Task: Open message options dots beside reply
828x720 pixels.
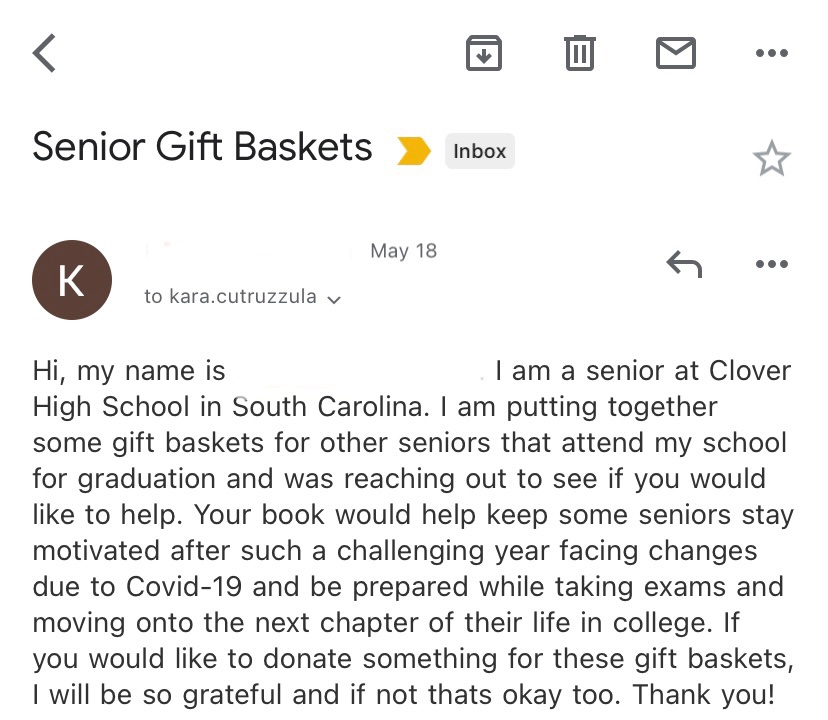Action: (x=771, y=264)
